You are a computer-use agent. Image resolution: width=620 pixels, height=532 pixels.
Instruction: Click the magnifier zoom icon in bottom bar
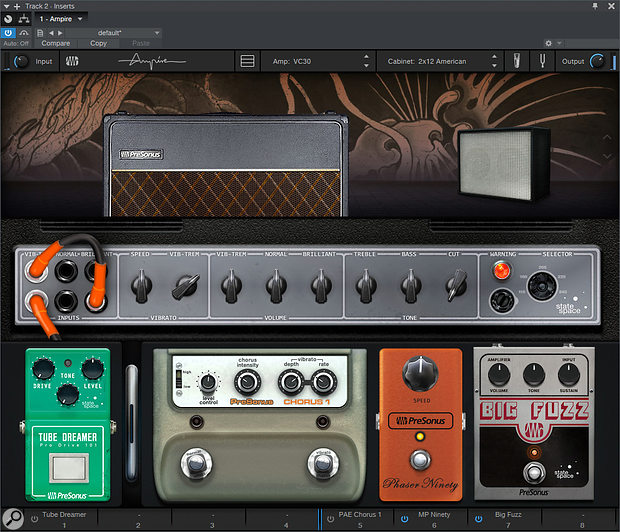tap(13, 518)
